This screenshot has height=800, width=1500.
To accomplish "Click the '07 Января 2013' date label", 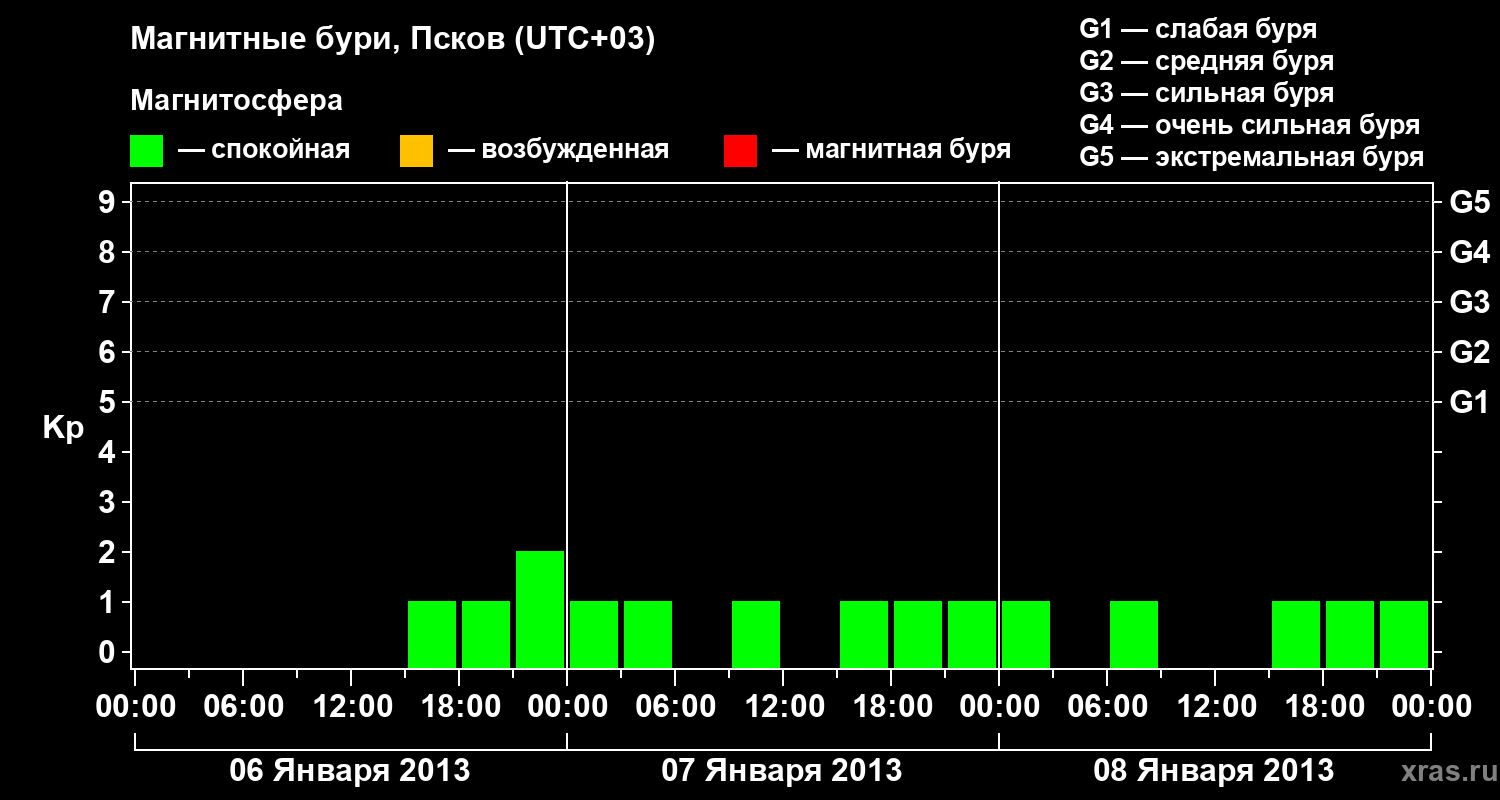I will (782, 771).
